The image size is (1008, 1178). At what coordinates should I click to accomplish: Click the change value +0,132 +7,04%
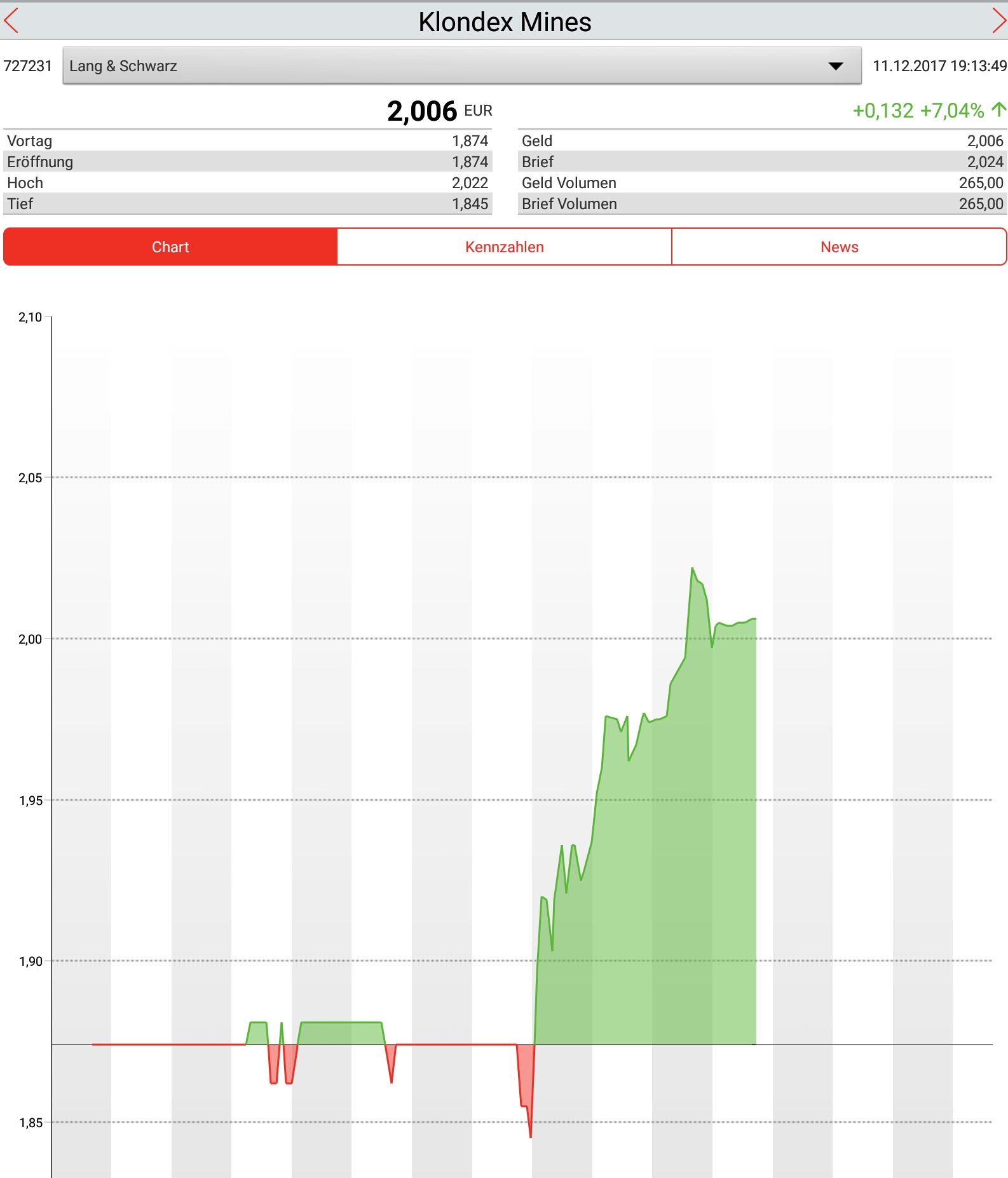tap(918, 111)
